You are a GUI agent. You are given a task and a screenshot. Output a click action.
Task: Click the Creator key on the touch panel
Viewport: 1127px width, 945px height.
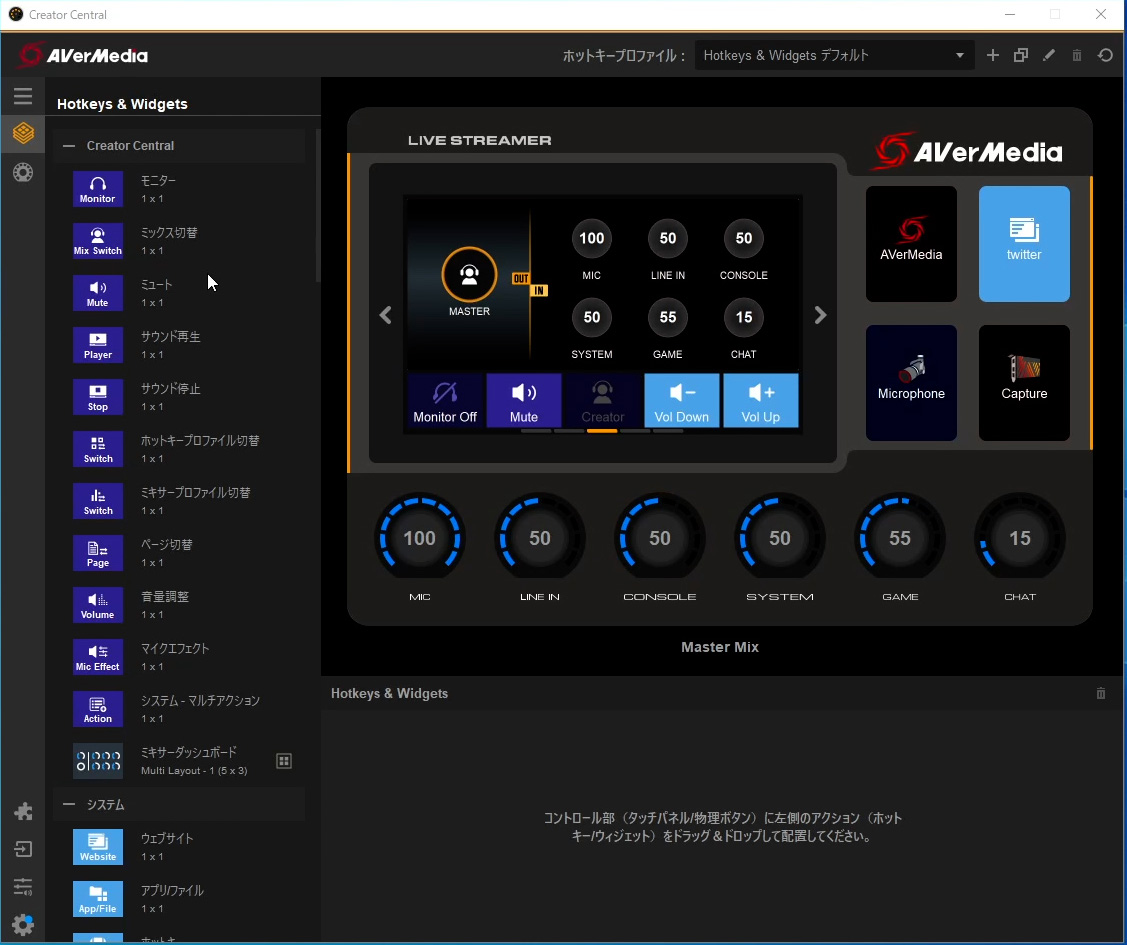602,400
